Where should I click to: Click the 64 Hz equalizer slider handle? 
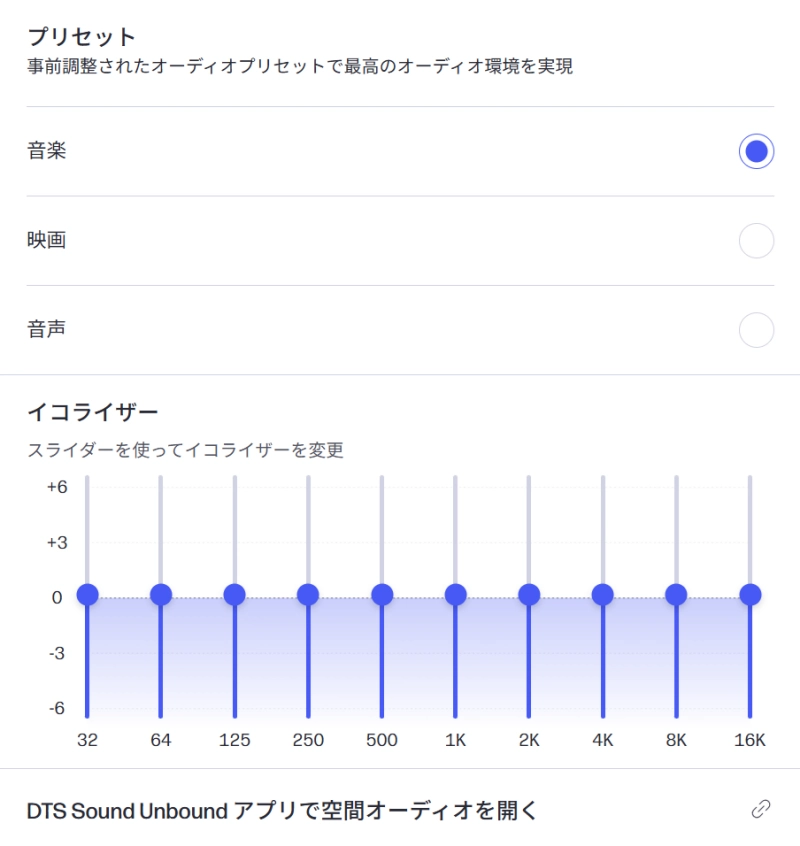point(161,594)
